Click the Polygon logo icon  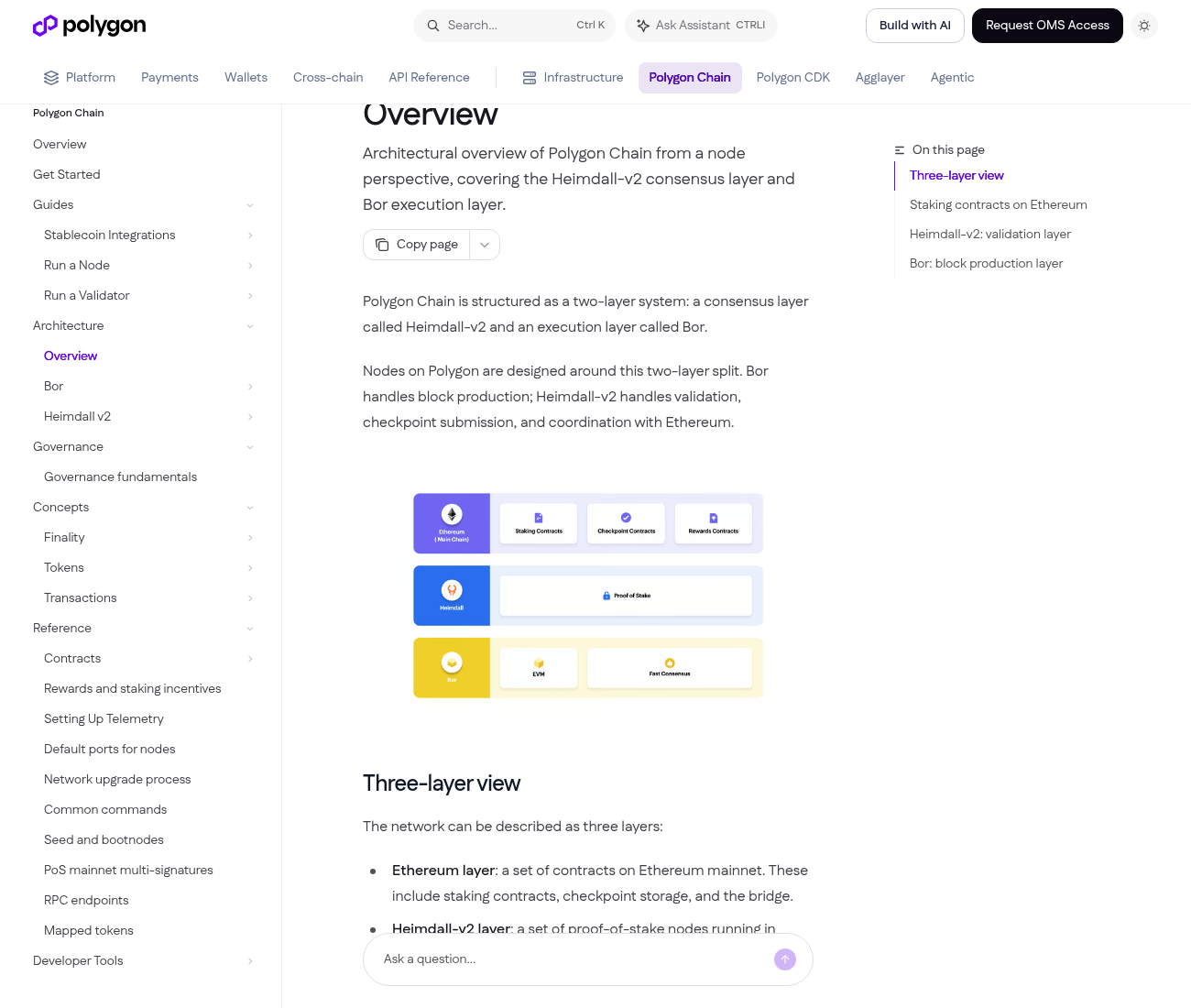(x=45, y=26)
